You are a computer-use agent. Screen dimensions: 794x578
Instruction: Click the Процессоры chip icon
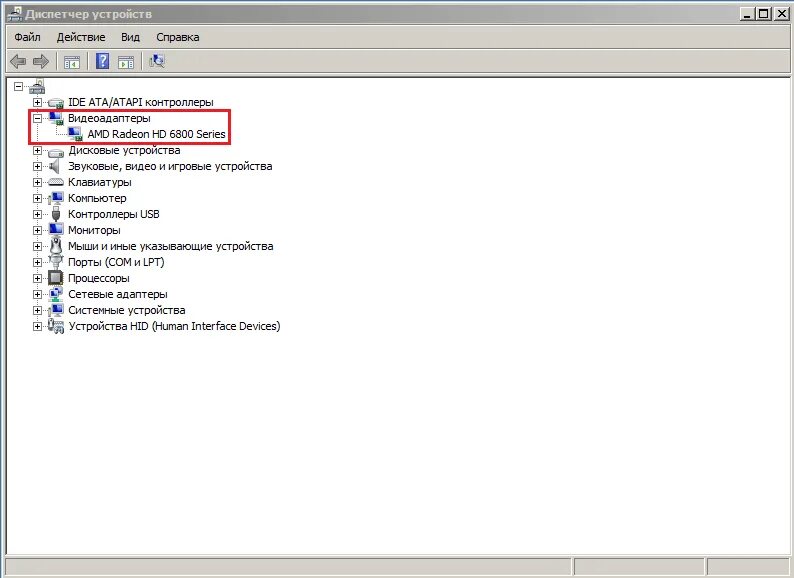56,278
